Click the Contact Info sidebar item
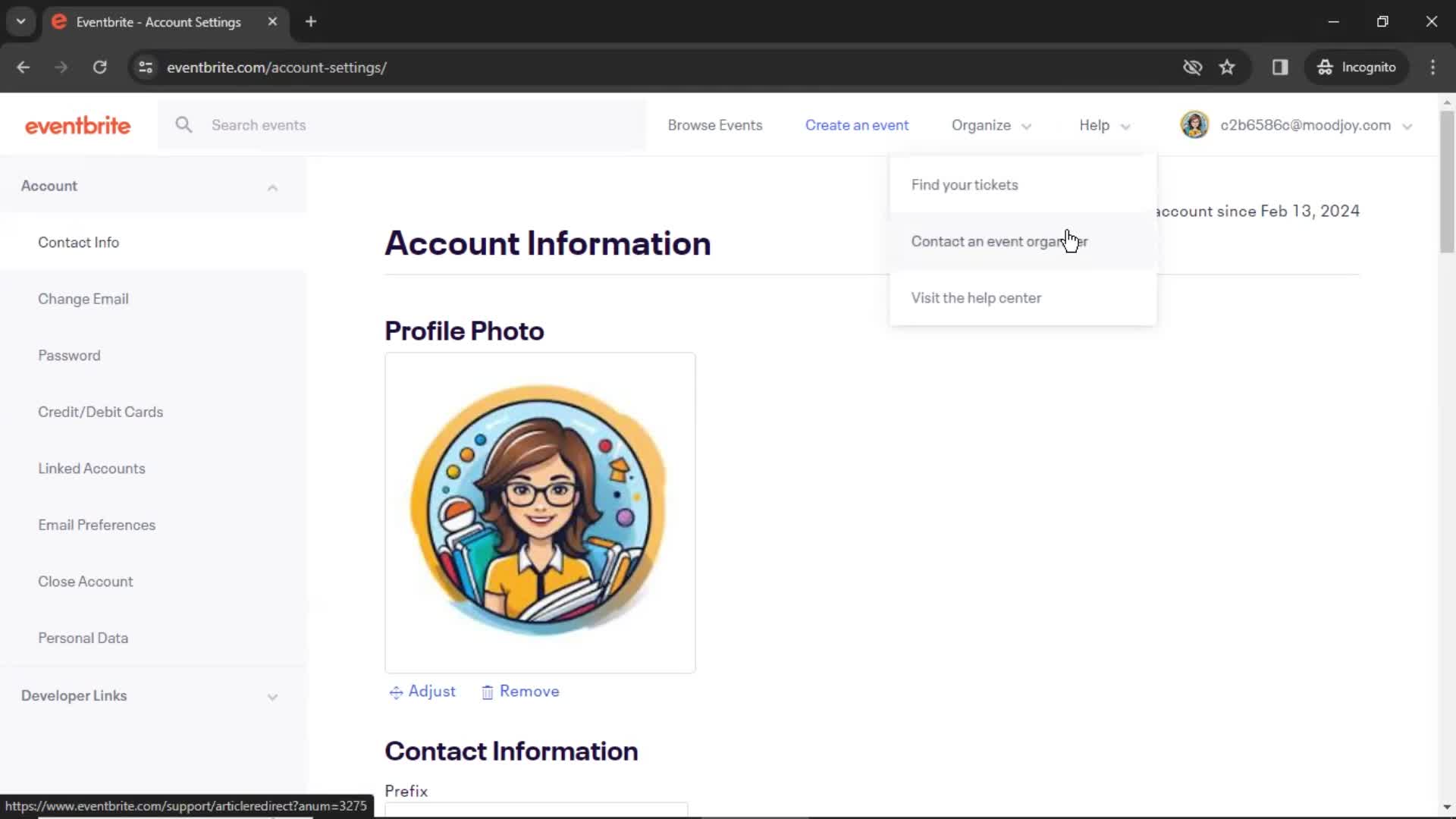This screenshot has height=819, width=1456. click(x=78, y=242)
